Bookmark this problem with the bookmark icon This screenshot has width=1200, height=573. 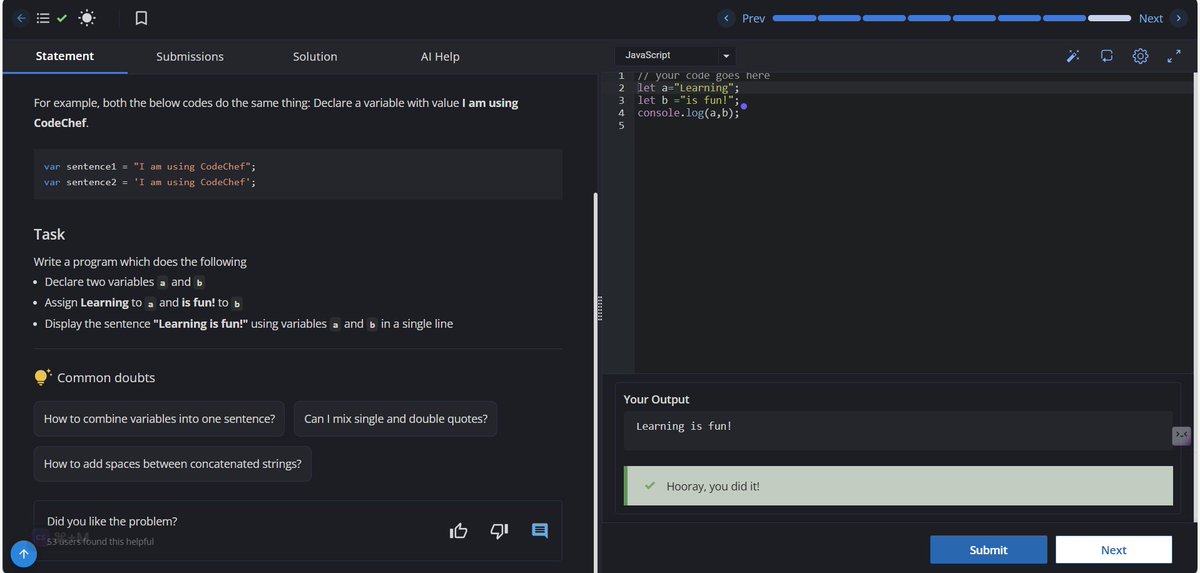(142, 18)
